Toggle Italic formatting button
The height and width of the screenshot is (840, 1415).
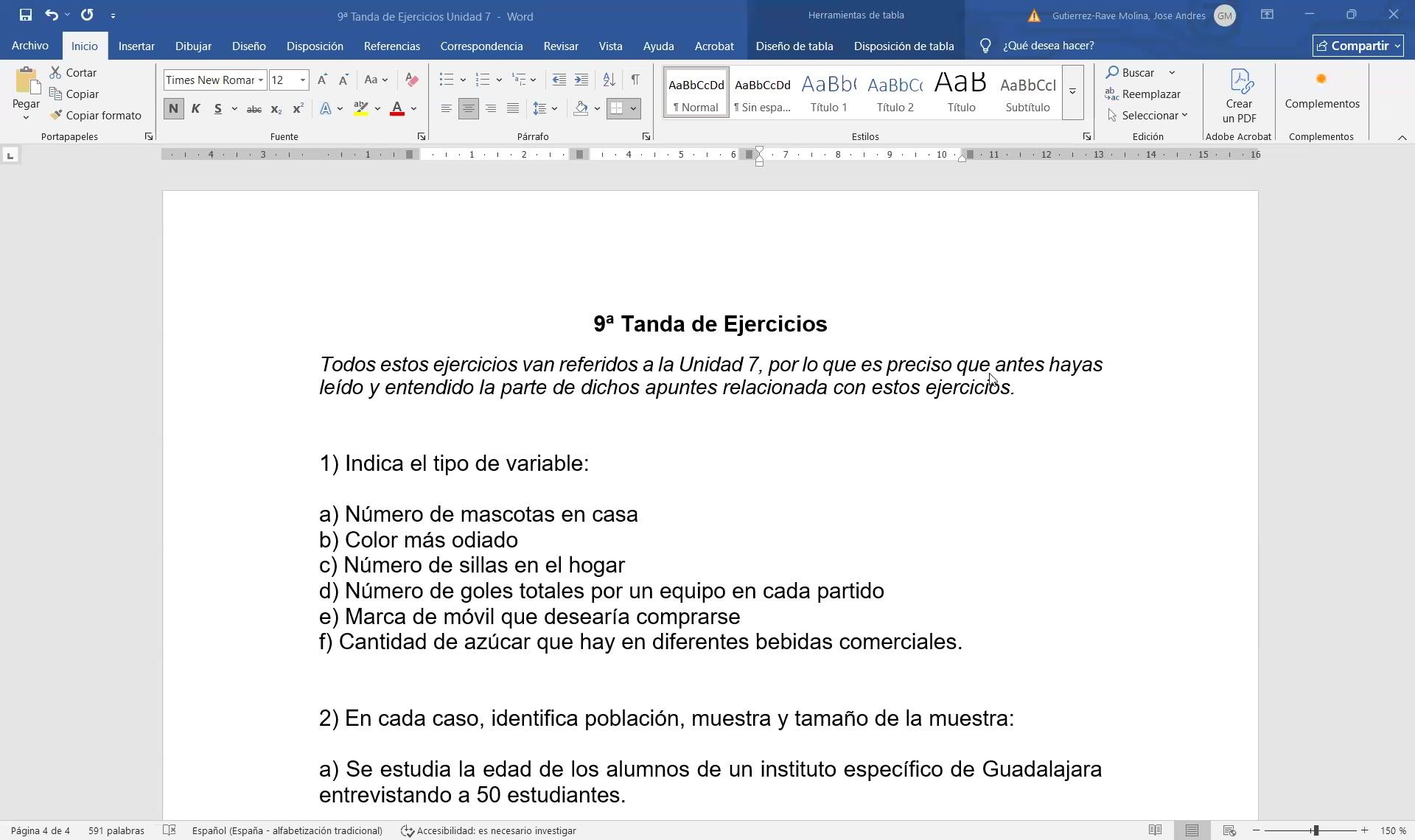(x=195, y=109)
